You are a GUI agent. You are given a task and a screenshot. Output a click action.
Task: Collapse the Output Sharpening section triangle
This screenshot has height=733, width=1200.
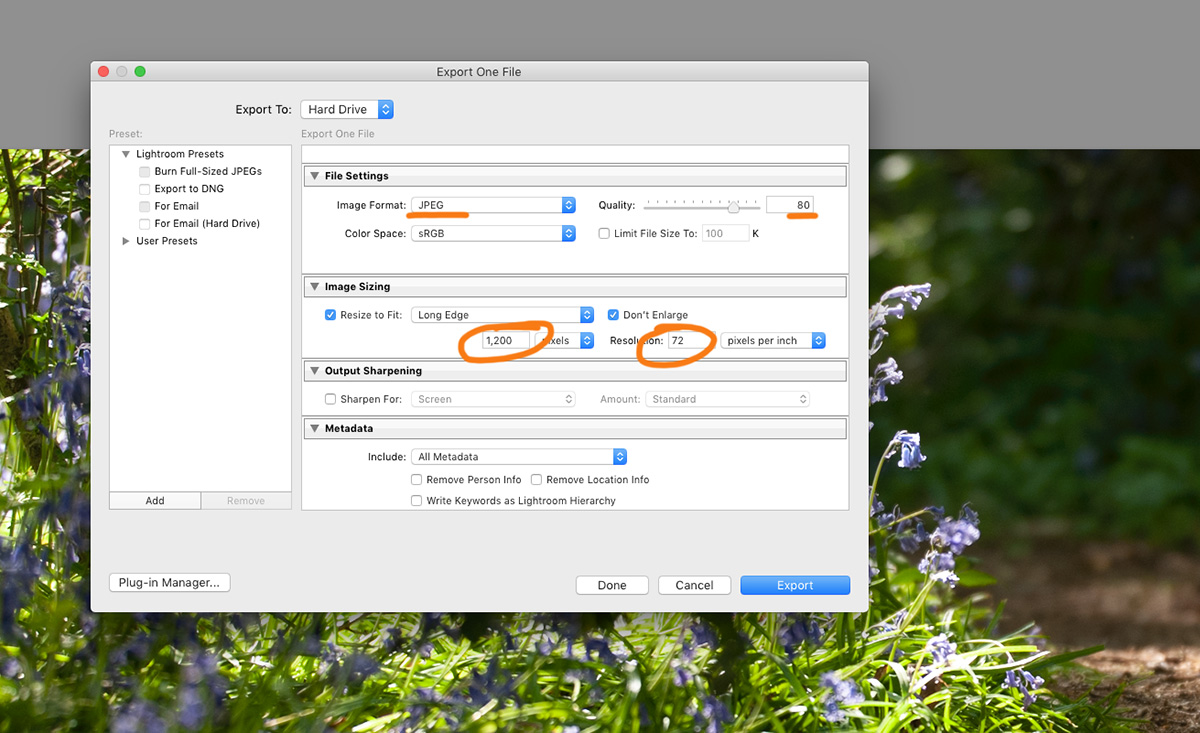[313, 371]
